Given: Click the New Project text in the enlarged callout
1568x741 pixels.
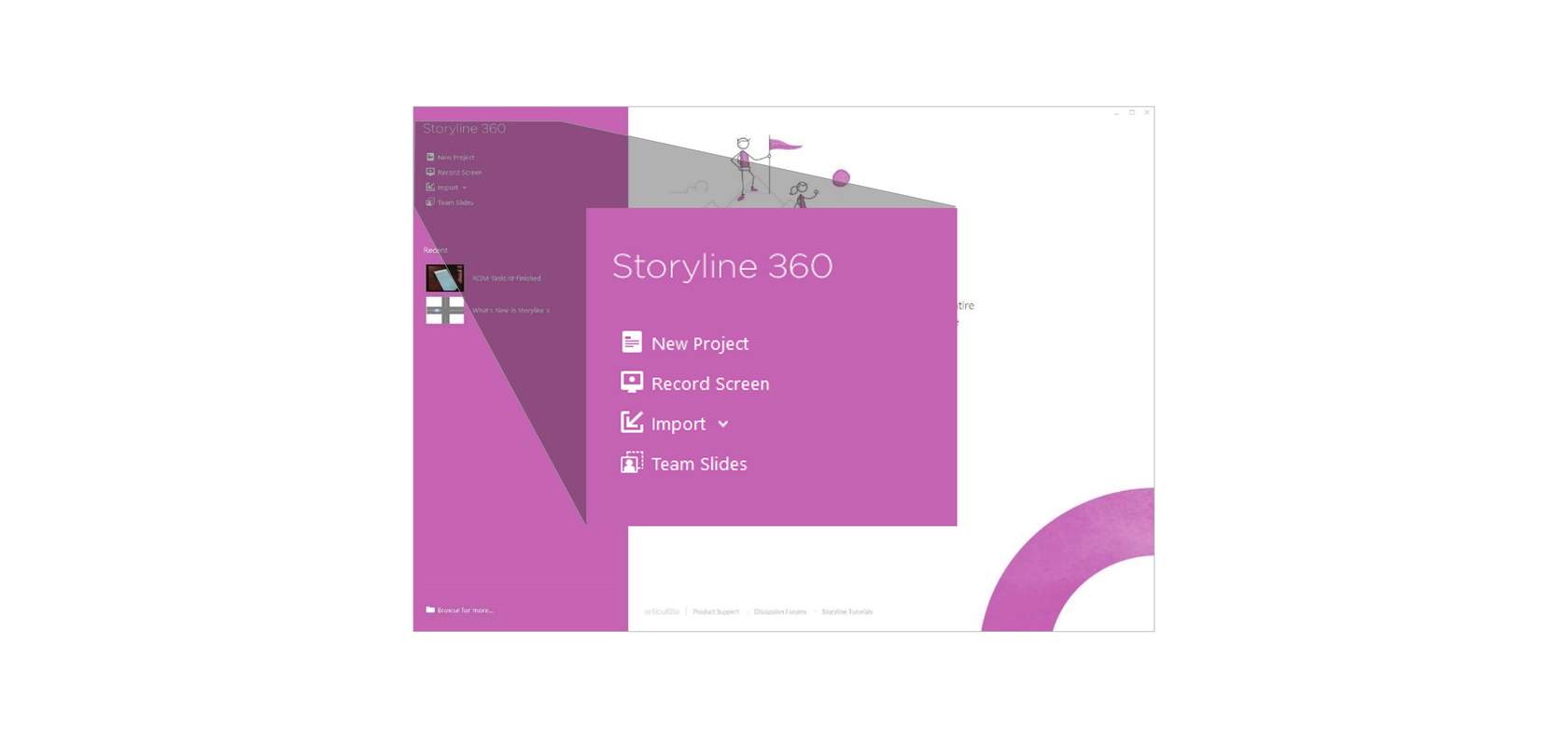Looking at the screenshot, I should point(700,343).
